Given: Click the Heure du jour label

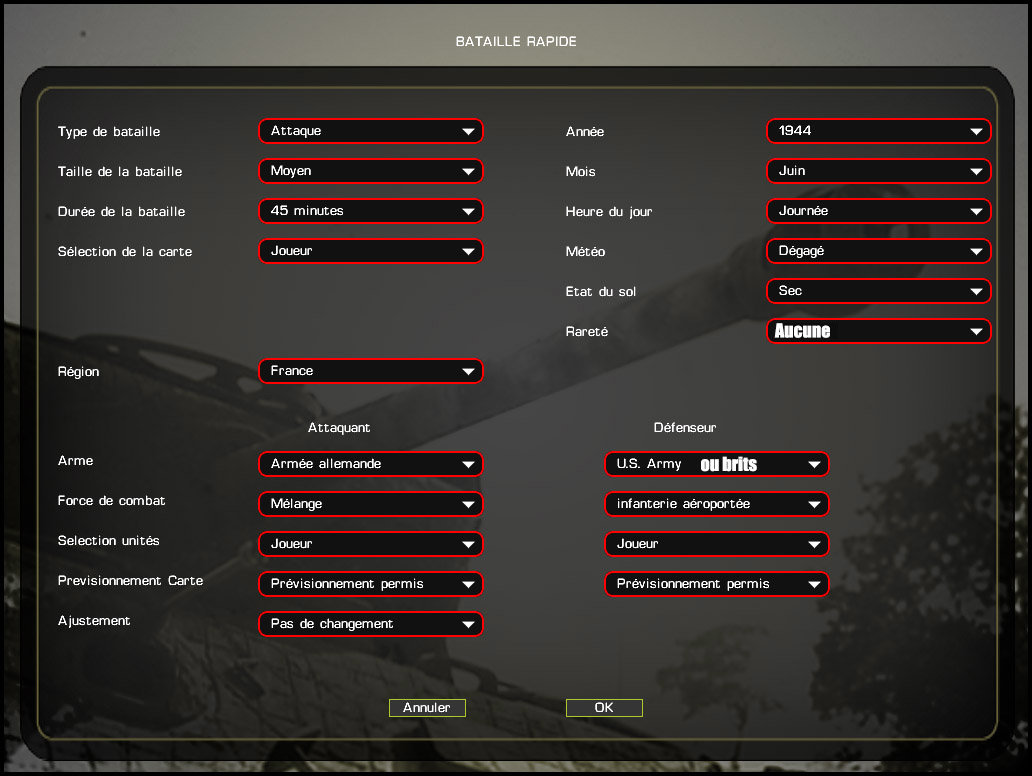Looking at the screenshot, I should pyautogui.click(x=609, y=212).
